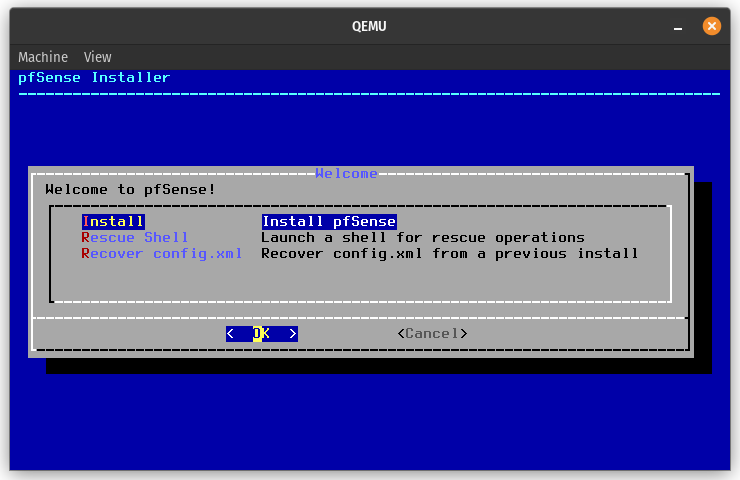Click the QEMU window title bar text

(x=369, y=26)
